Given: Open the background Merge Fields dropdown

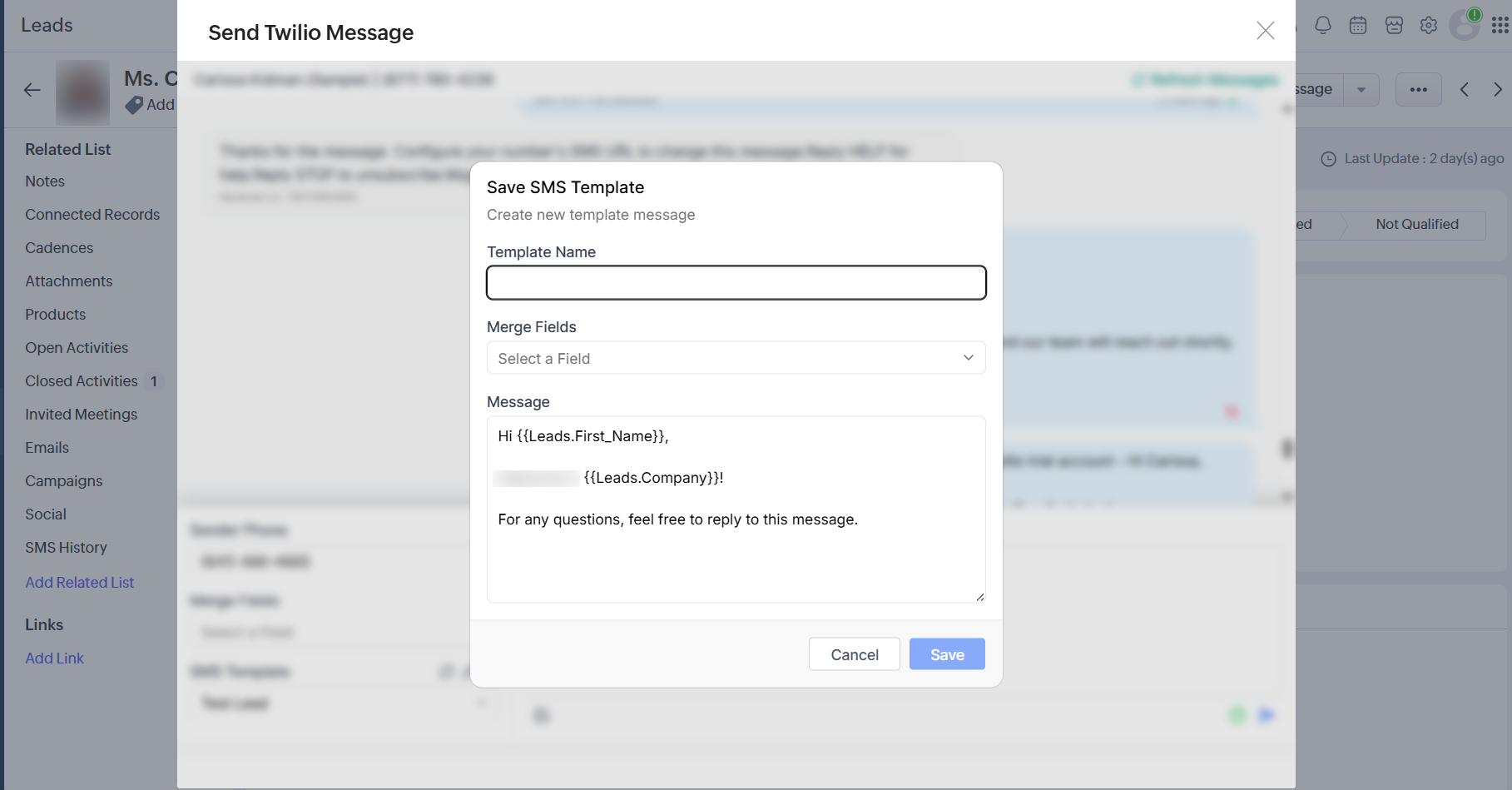Looking at the screenshot, I should (330, 632).
